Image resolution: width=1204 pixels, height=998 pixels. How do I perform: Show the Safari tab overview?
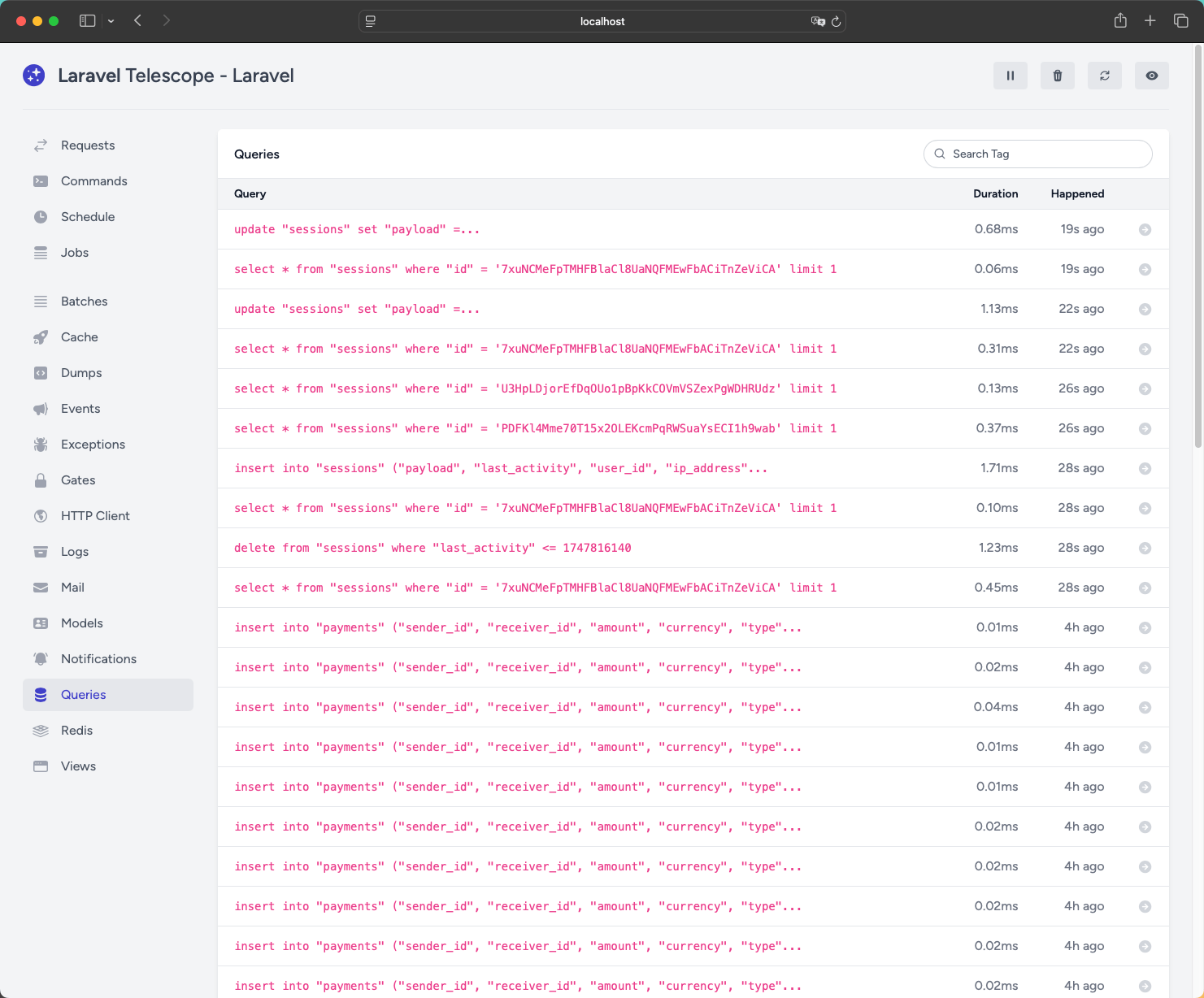pyautogui.click(x=1181, y=21)
